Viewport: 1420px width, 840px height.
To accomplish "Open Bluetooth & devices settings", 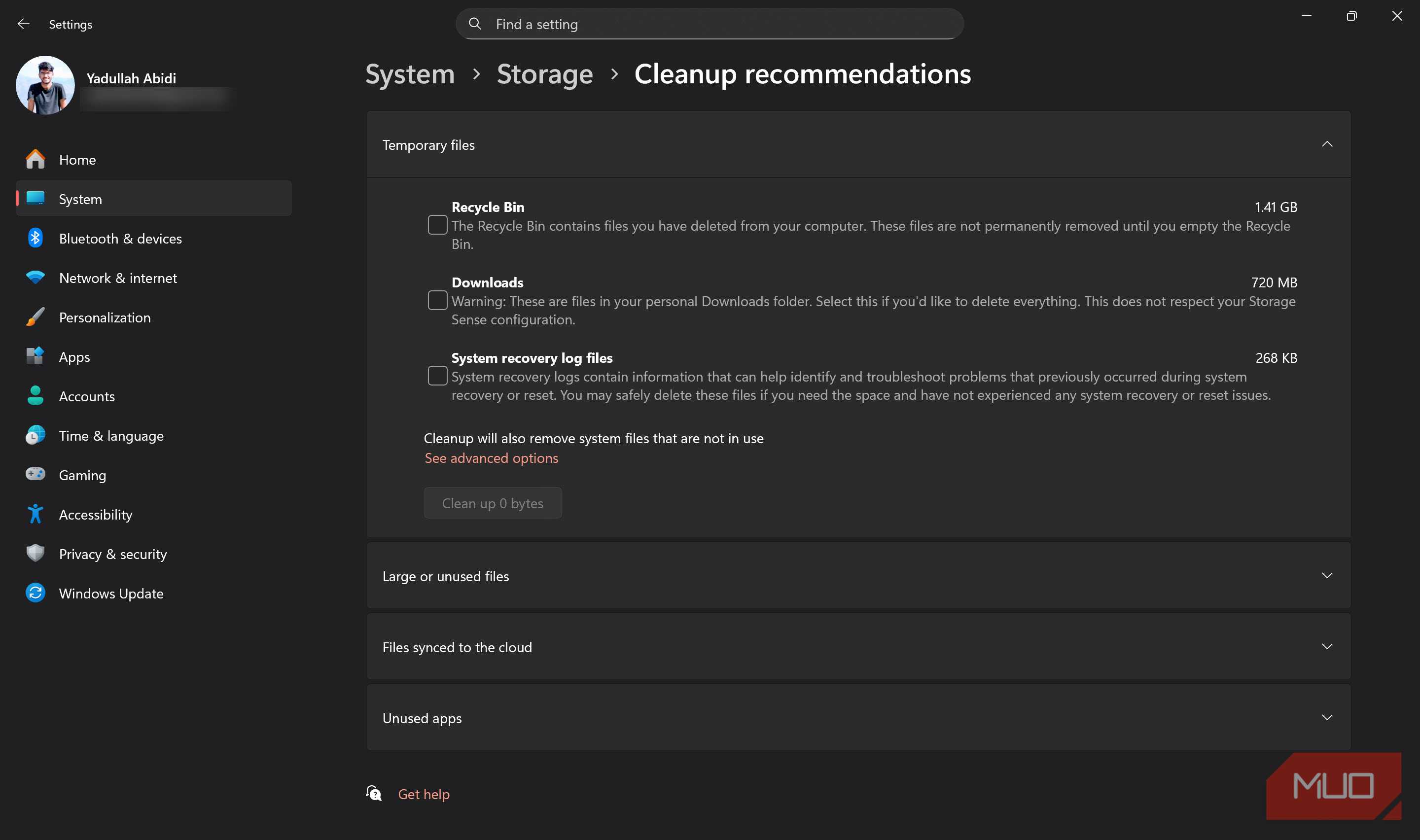I will click(x=154, y=238).
